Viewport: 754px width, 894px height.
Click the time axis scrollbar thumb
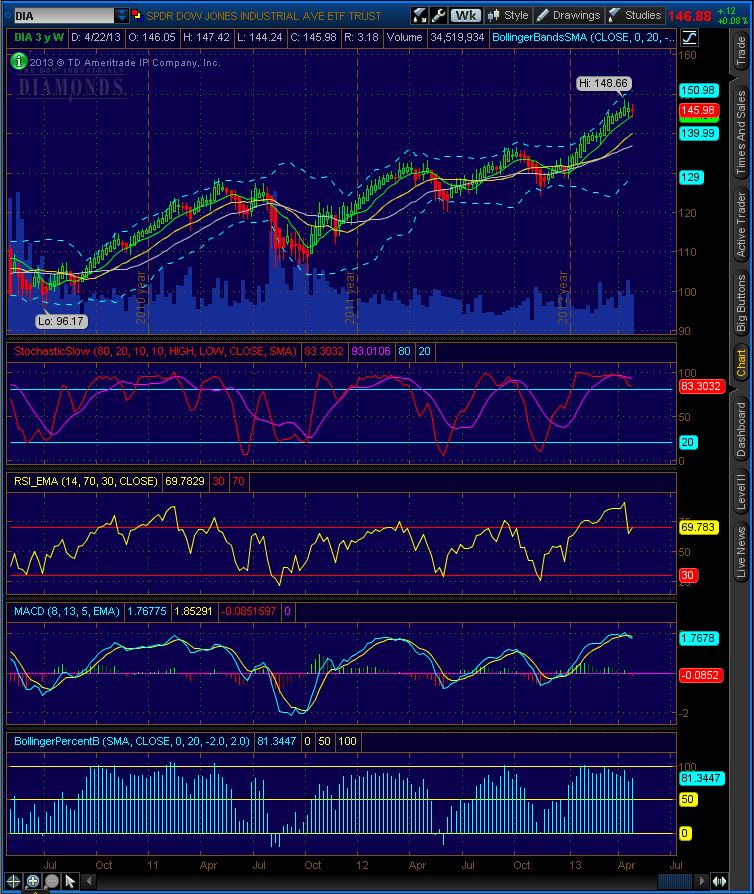[674, 881]
